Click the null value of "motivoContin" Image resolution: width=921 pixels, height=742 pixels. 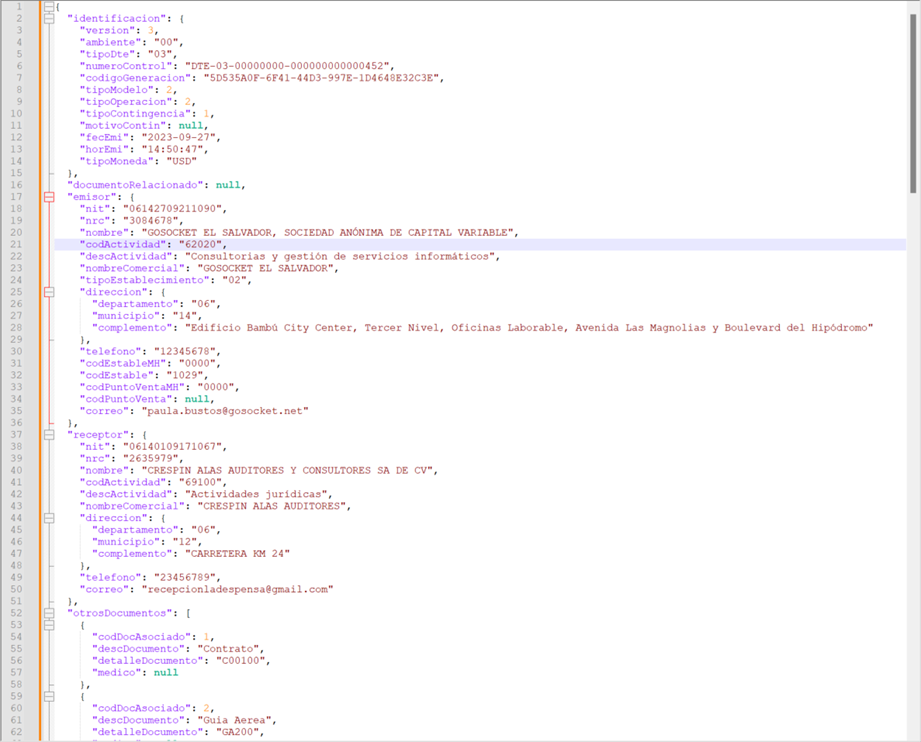click(191, 125)
